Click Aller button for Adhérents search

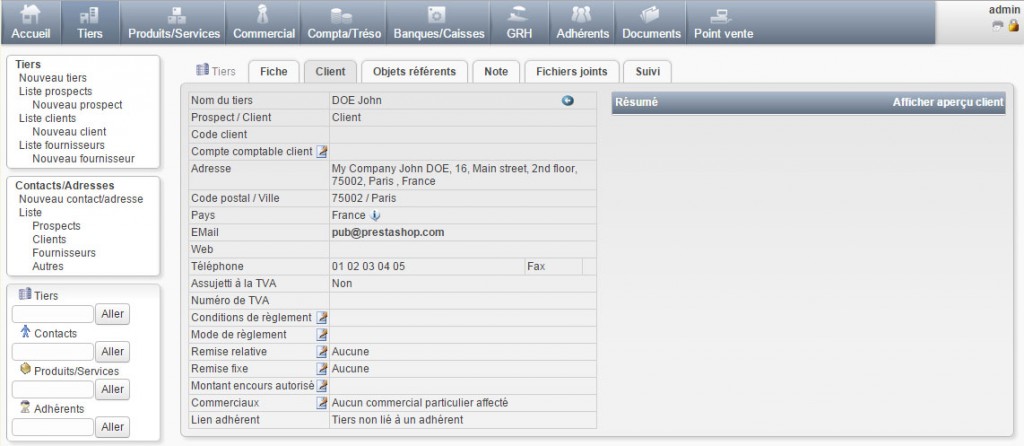point(113,428)
